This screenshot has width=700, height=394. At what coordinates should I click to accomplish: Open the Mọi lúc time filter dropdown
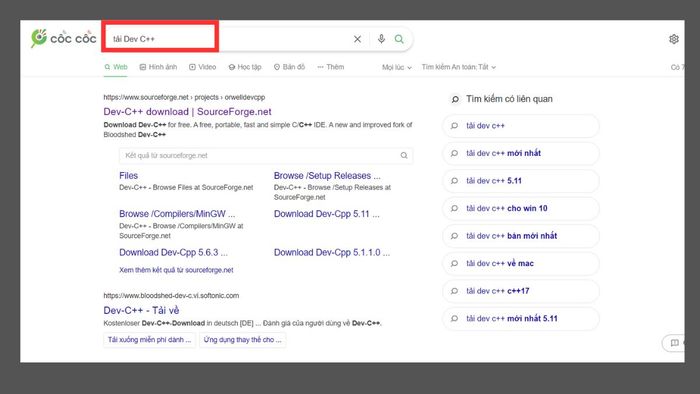(x=396, y=67)
